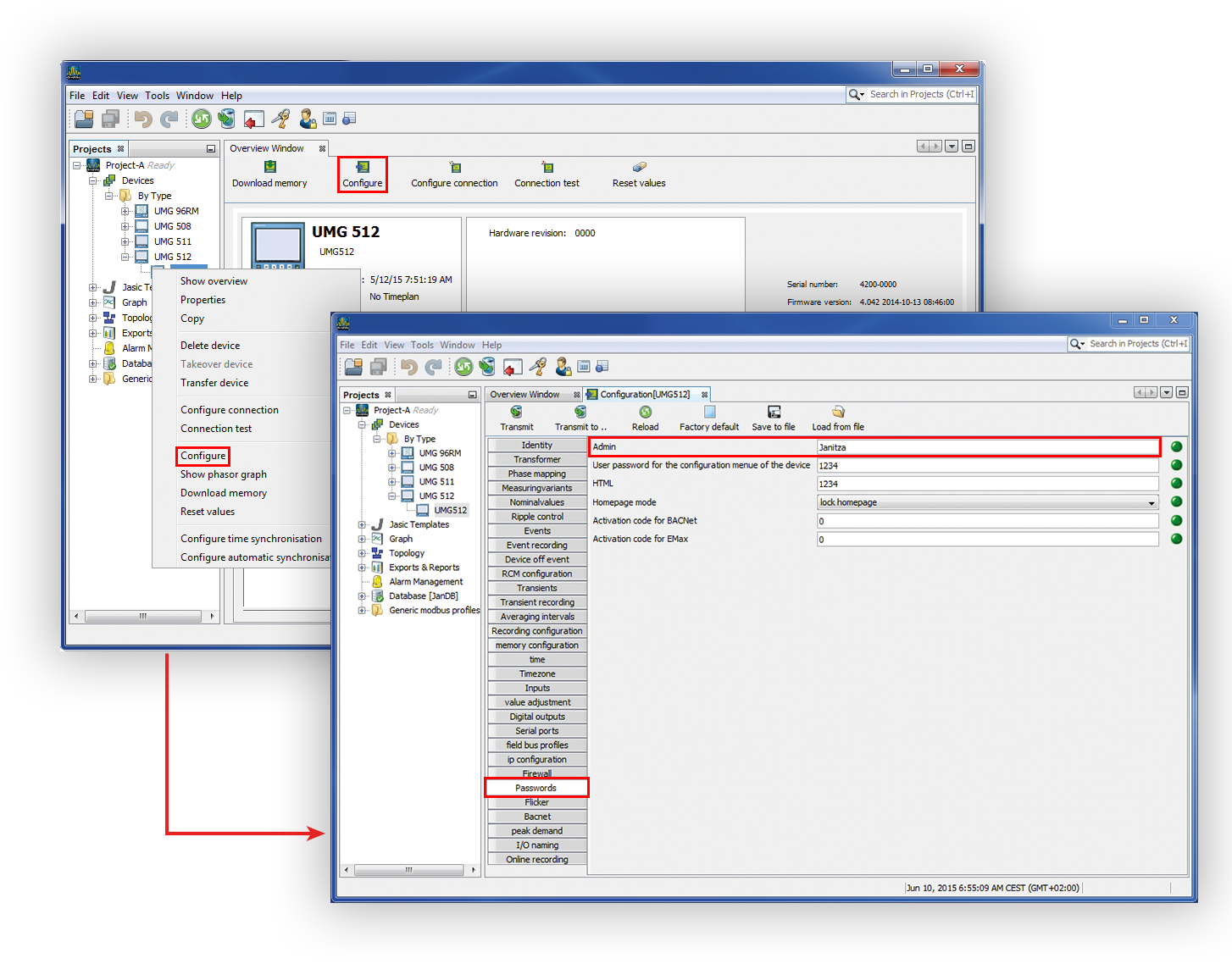The image size is (1232, 964).
Task: Click the Factory default icon
Action: click(x=709, y=413)
